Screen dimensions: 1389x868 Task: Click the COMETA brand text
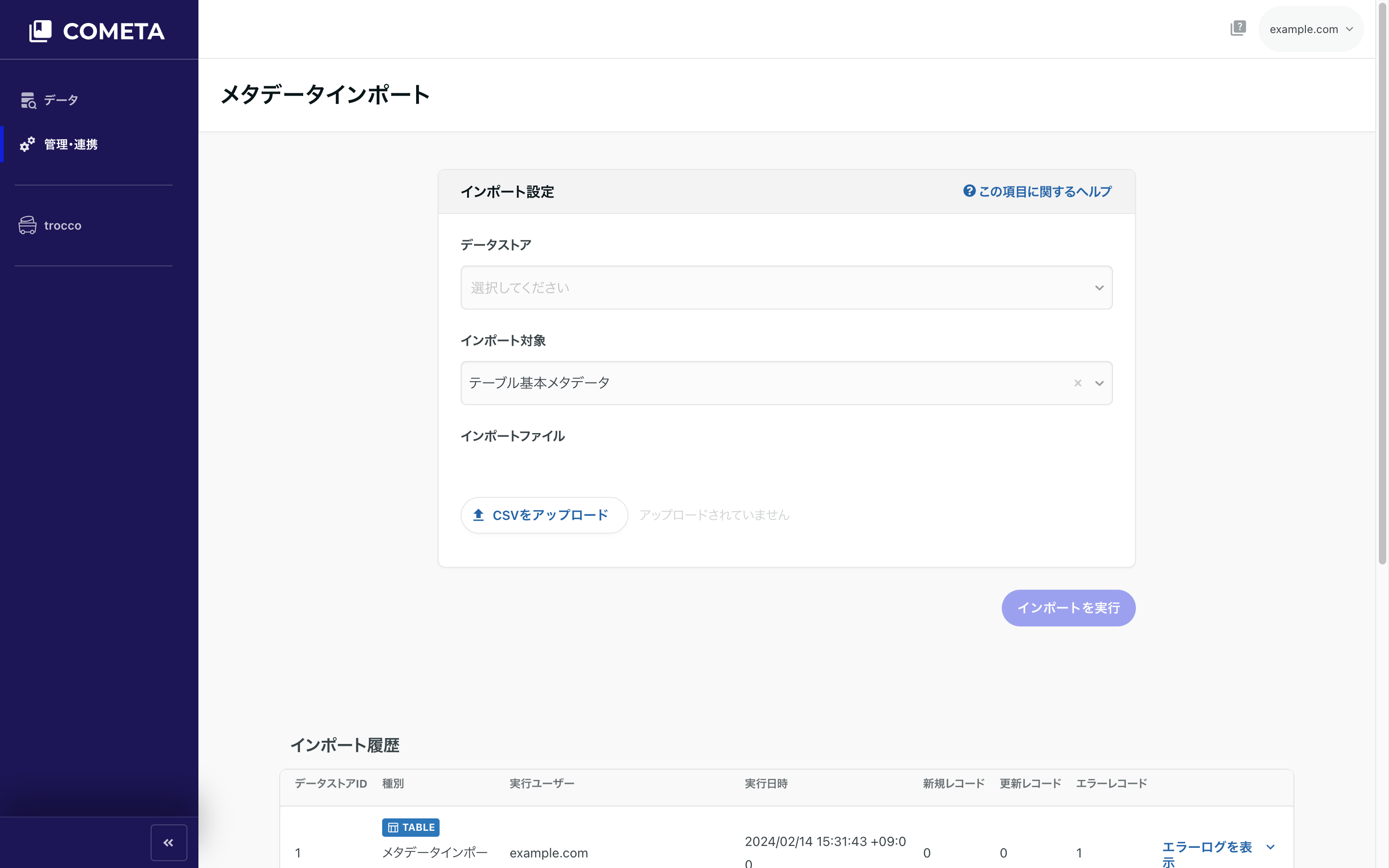(113, 32)
